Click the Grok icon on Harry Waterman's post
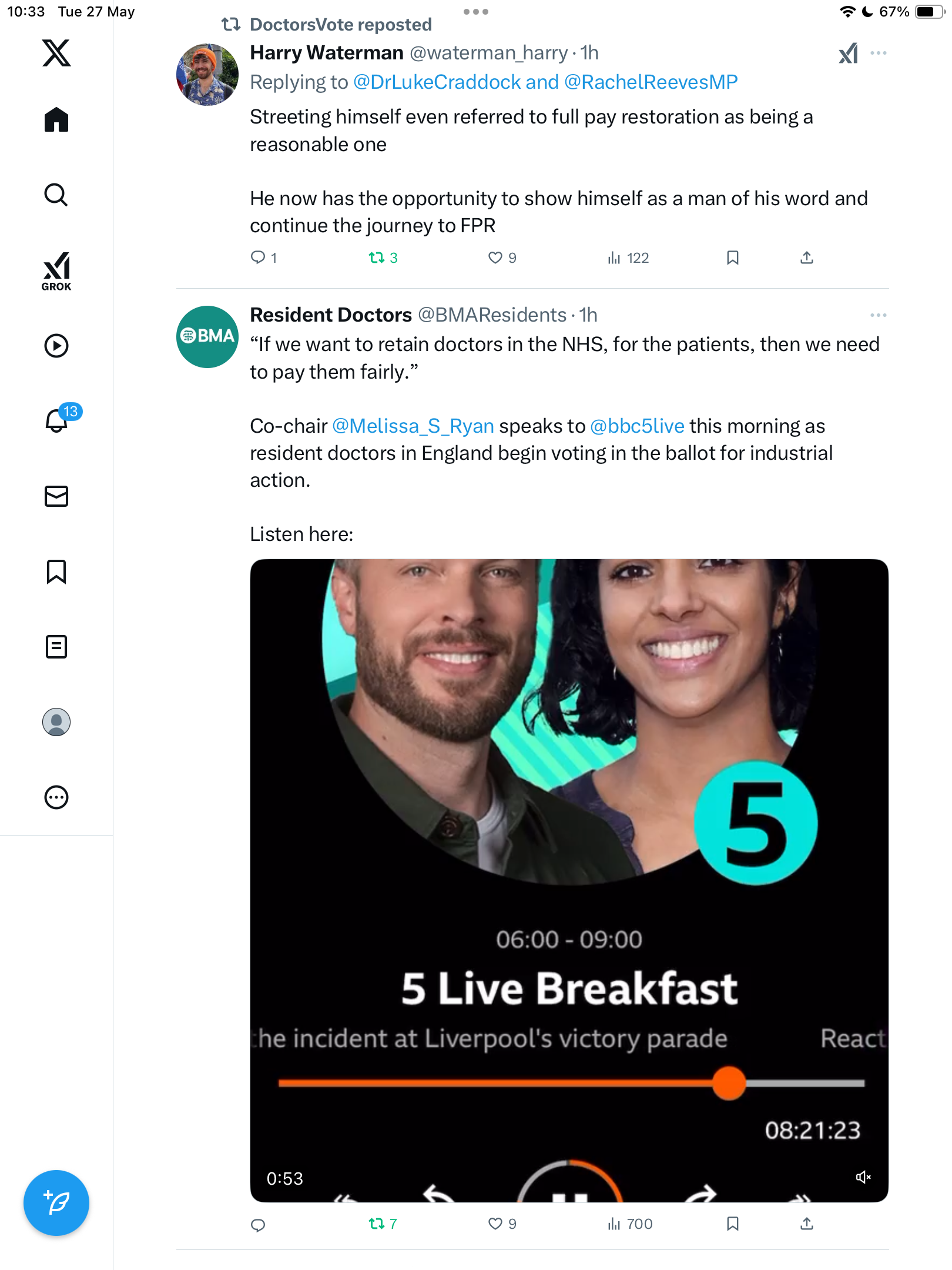Screen dimensions: 952x1270 [x=848, y=54]
